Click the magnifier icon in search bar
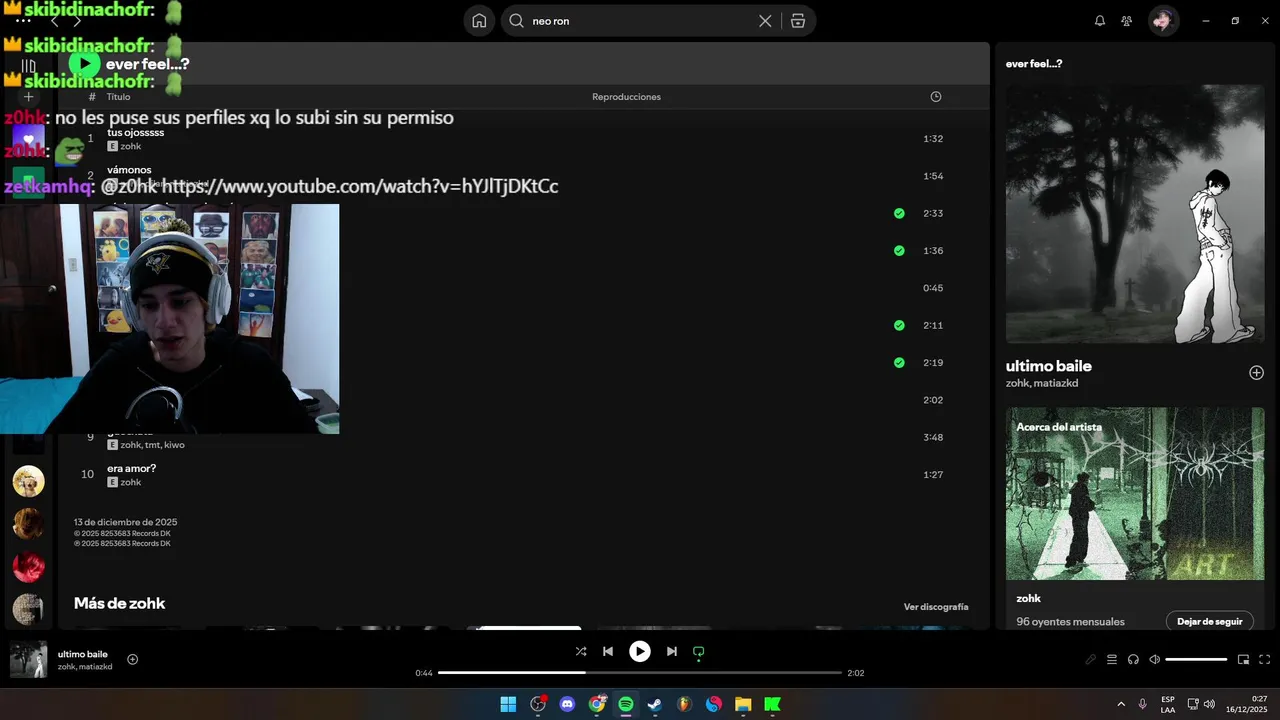 click(516, 21)
